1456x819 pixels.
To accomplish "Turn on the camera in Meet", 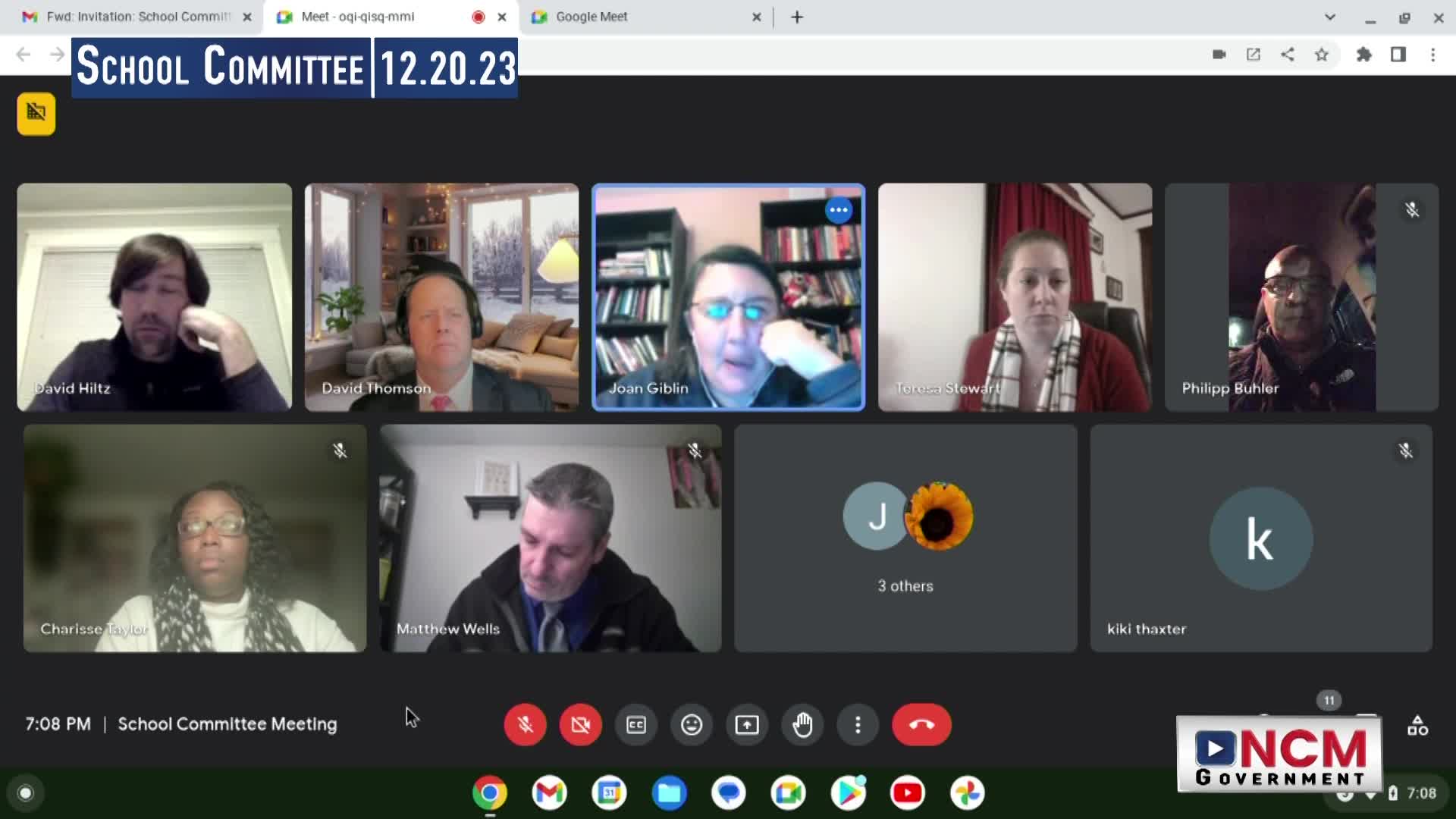I will point(580,725).
